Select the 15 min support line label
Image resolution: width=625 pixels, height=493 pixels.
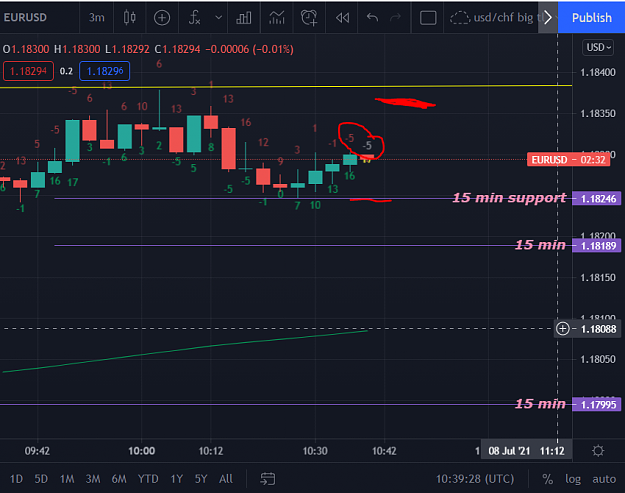tap(509, 198)
